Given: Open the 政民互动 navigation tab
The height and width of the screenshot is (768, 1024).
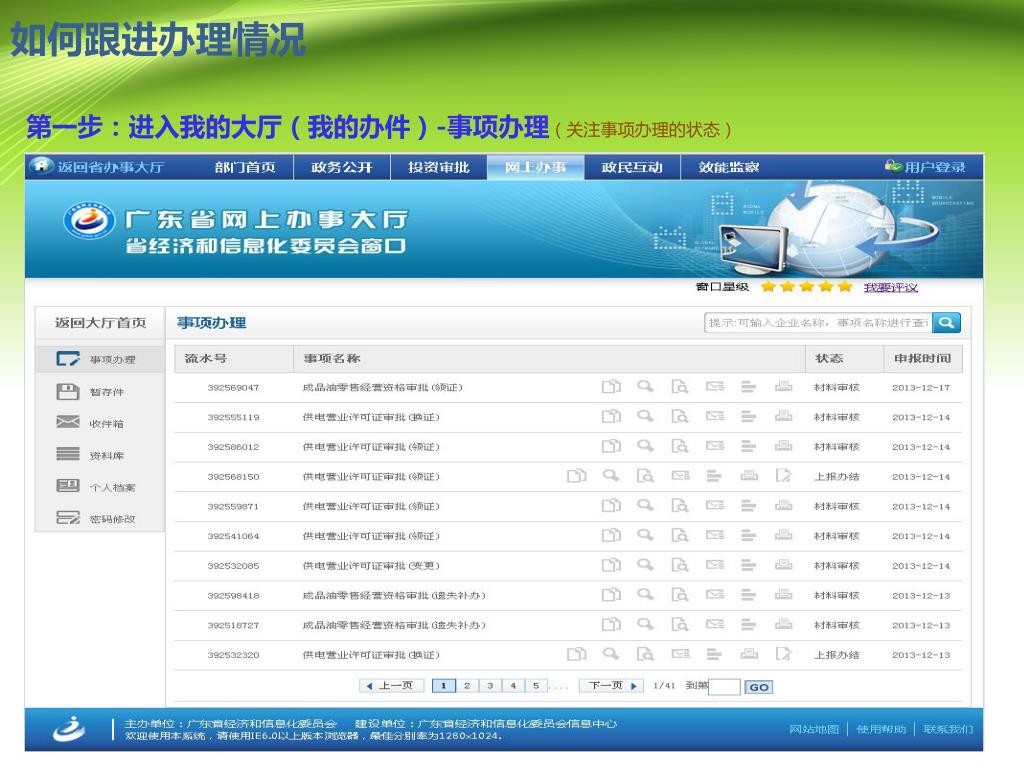Looking at the screenshot, I should (x=632, y=167).
